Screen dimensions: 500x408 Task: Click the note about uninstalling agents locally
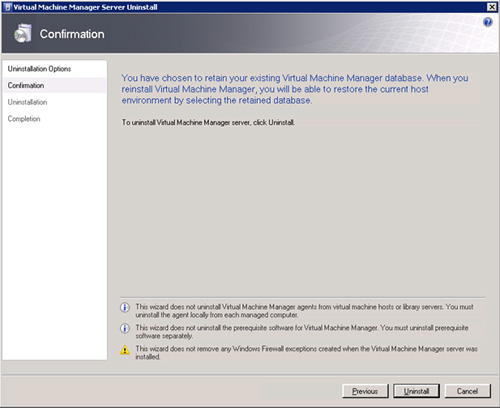tap(304, 311)
